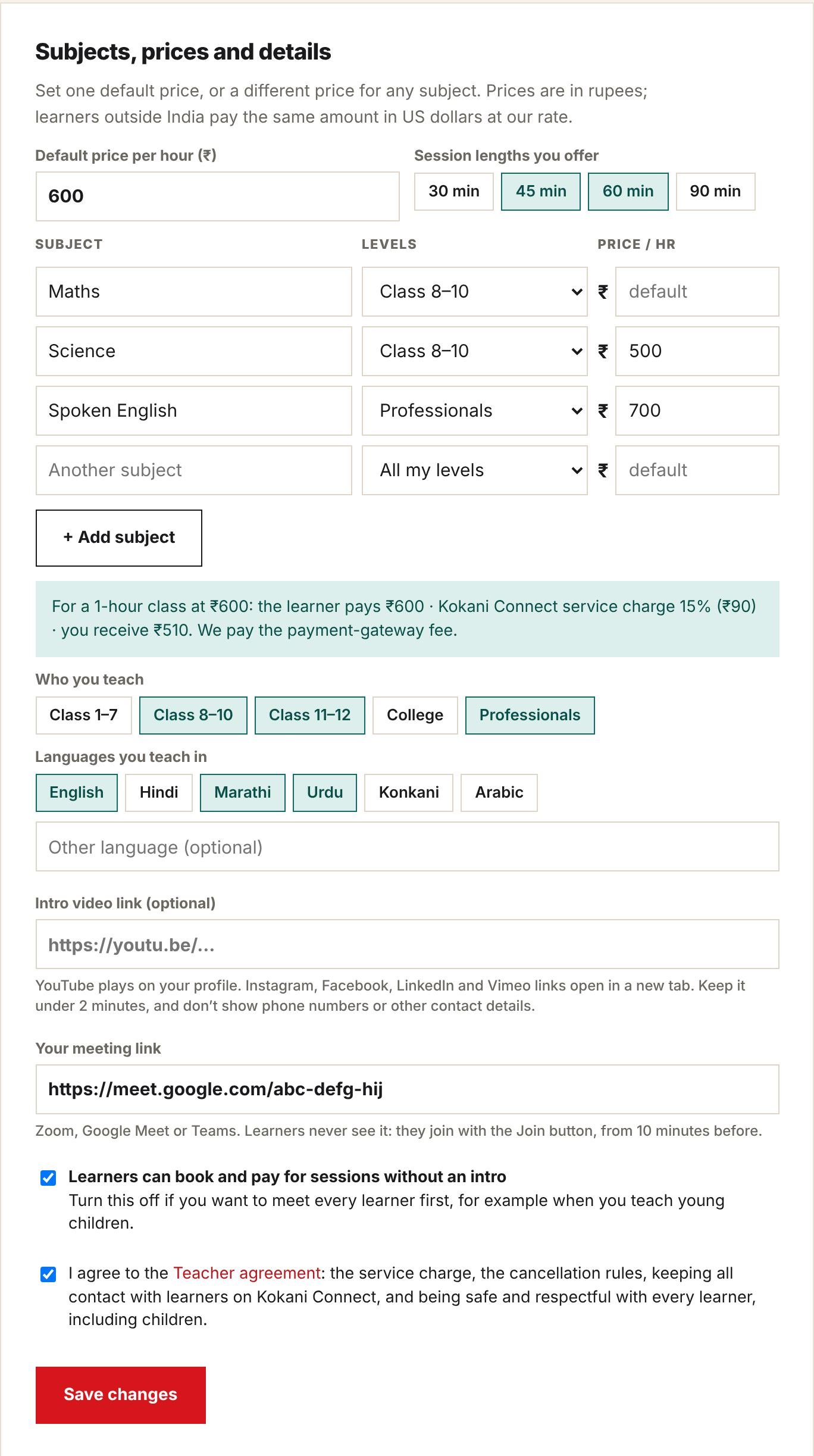Deselect the Class 11–12 audience chip
This screenshot has height=1456, width=814.
[310, 715]
